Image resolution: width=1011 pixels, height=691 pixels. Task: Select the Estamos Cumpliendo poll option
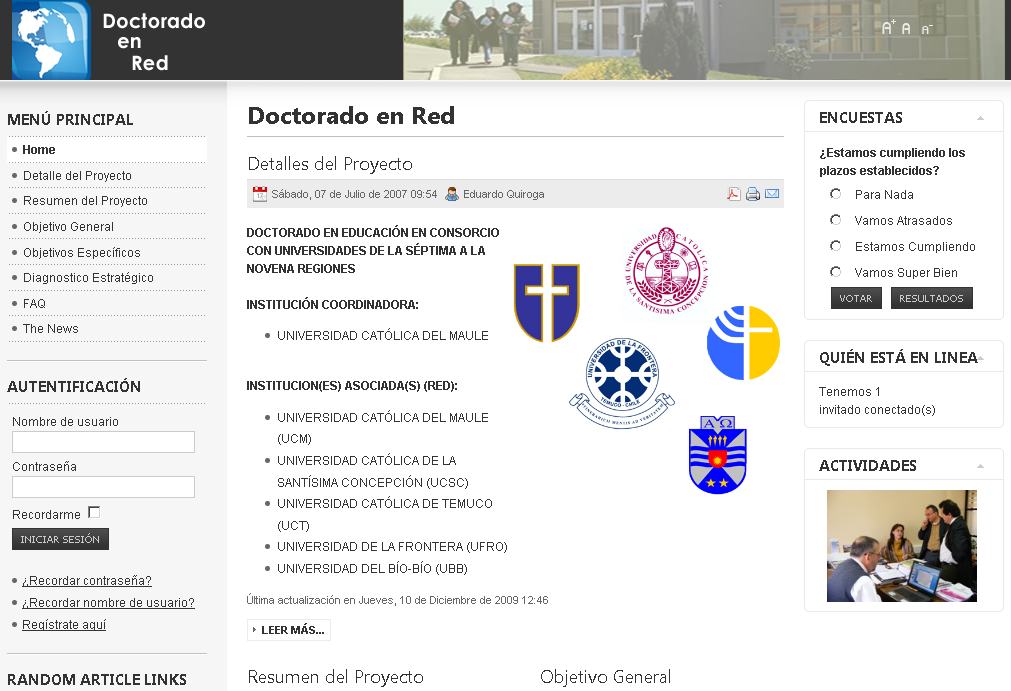836,246
